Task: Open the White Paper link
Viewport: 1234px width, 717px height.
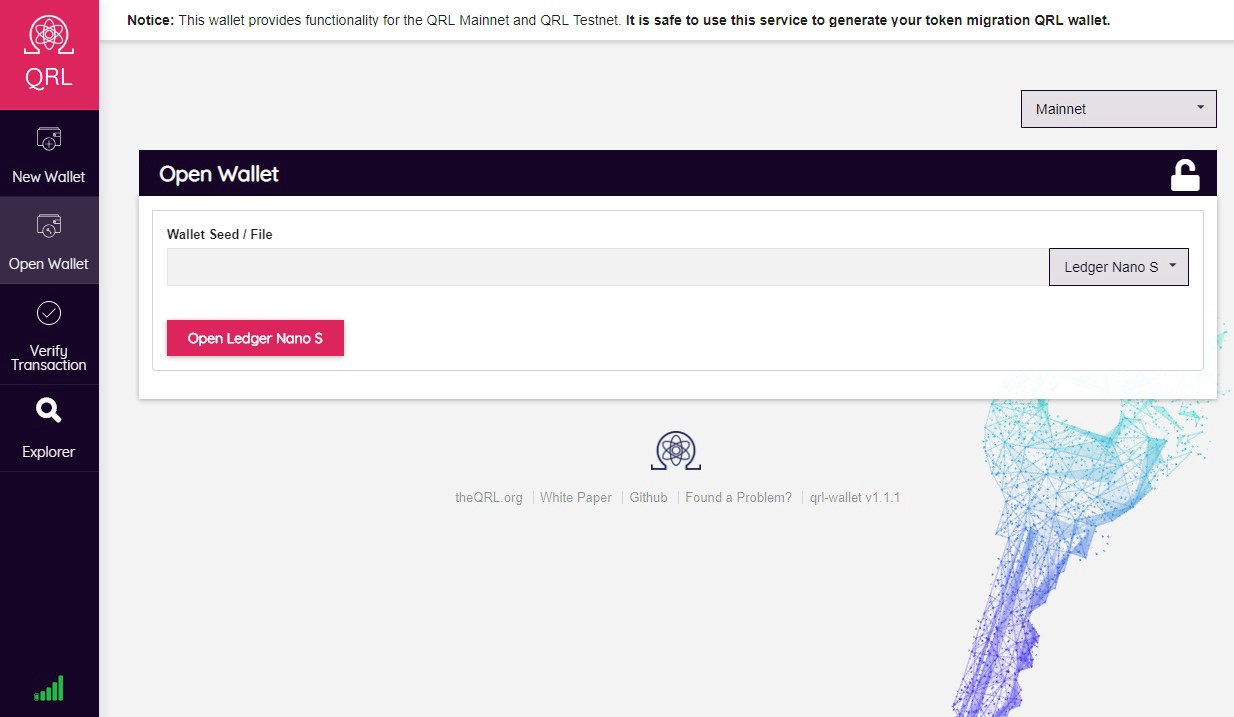Action: point(576,497)
